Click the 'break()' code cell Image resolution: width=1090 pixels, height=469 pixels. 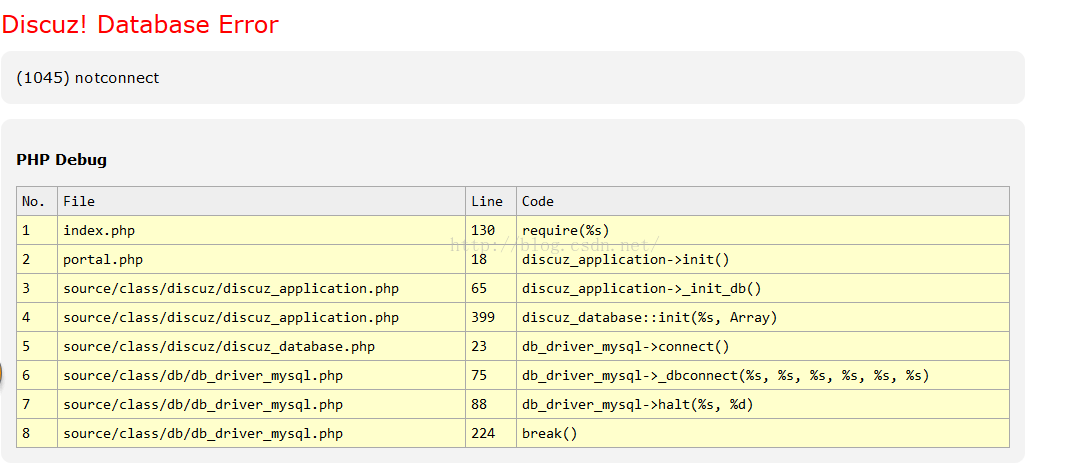763,434
